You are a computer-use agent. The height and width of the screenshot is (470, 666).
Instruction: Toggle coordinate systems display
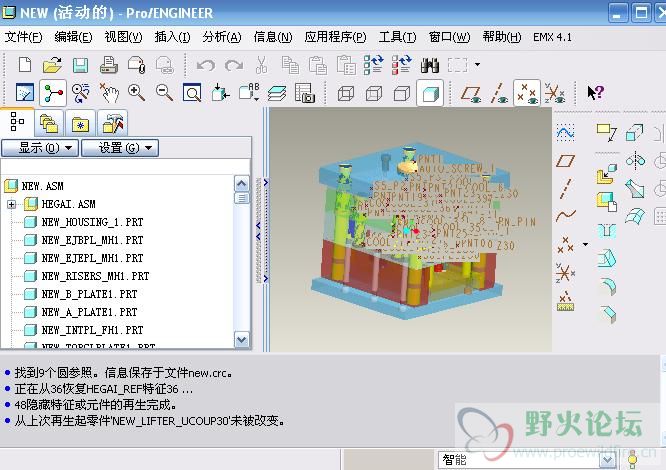pos(555,93)
